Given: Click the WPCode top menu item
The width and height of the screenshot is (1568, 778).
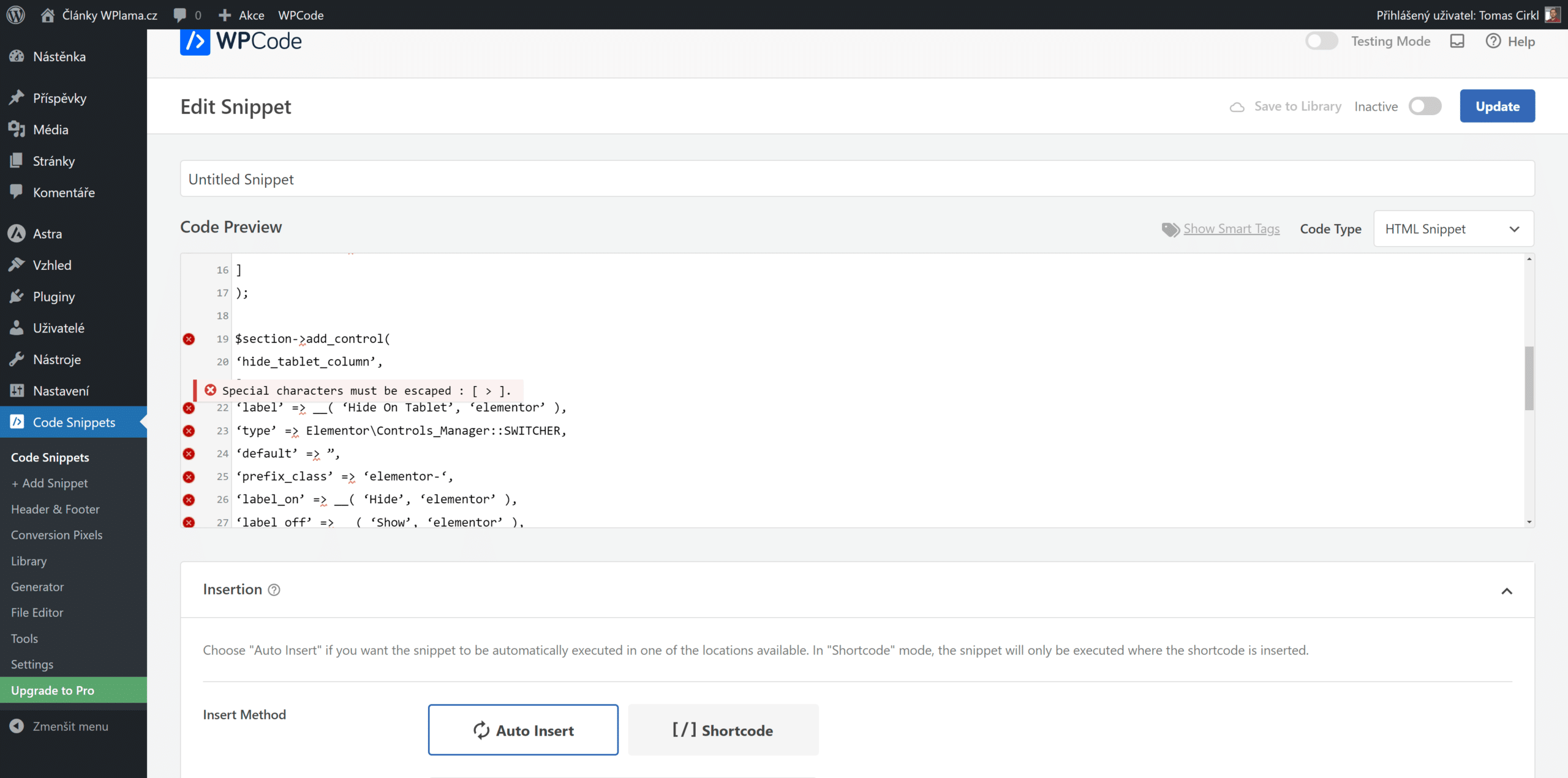Looking at the screenshot, I should click(x=302, y=15).
